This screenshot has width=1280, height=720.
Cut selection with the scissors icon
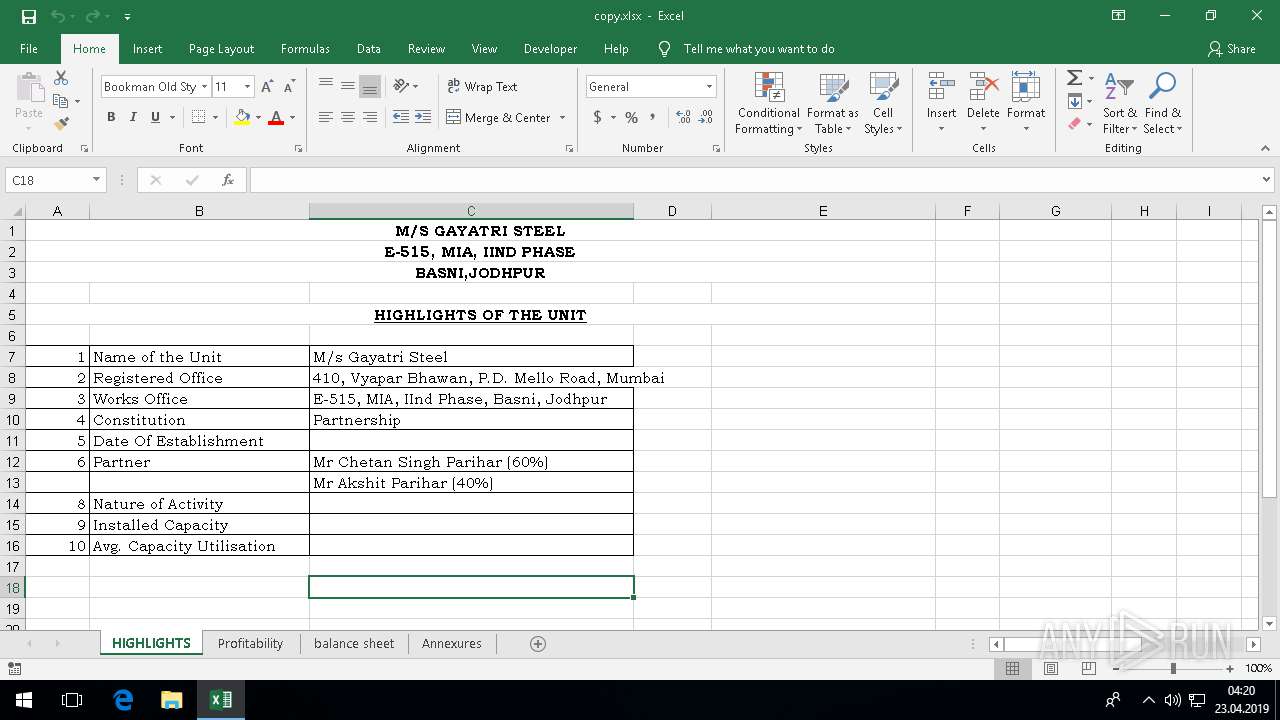[x=61, y=78]
